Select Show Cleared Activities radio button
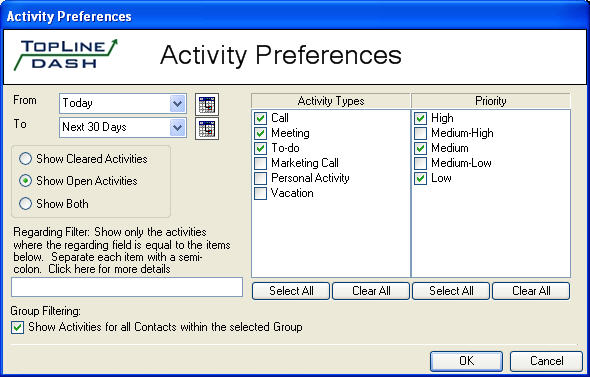This screenshot has width=590, height=377. pos(25,159)
